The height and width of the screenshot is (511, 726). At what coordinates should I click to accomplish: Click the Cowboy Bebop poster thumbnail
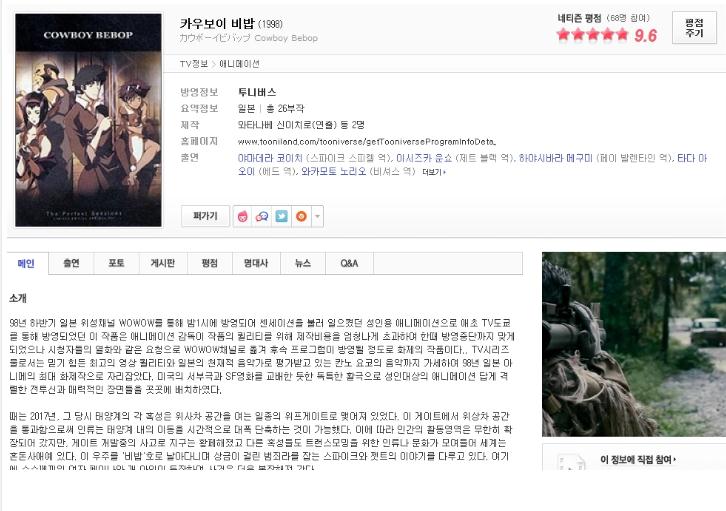coord(88,120)
